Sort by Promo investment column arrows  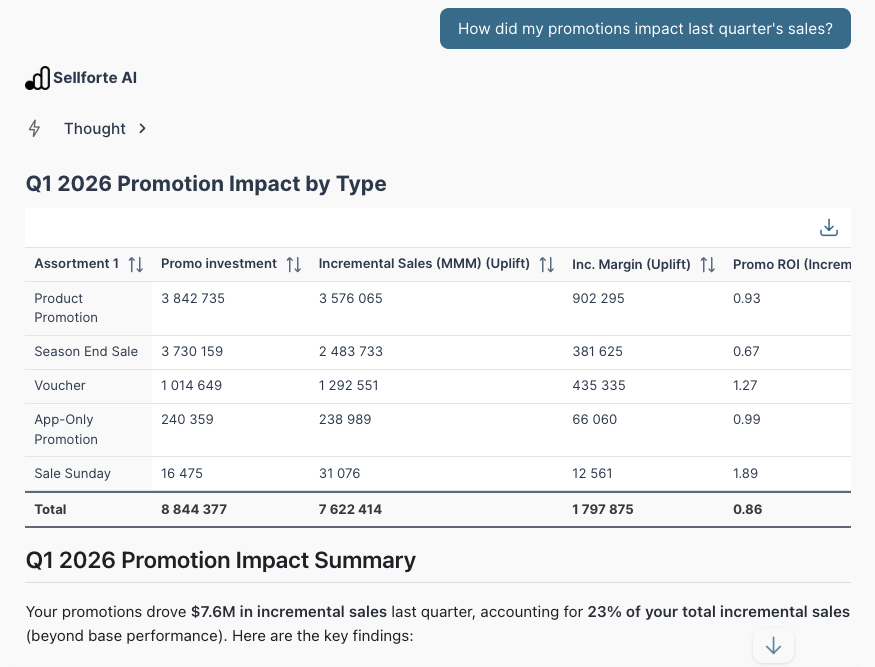(294, 264)
